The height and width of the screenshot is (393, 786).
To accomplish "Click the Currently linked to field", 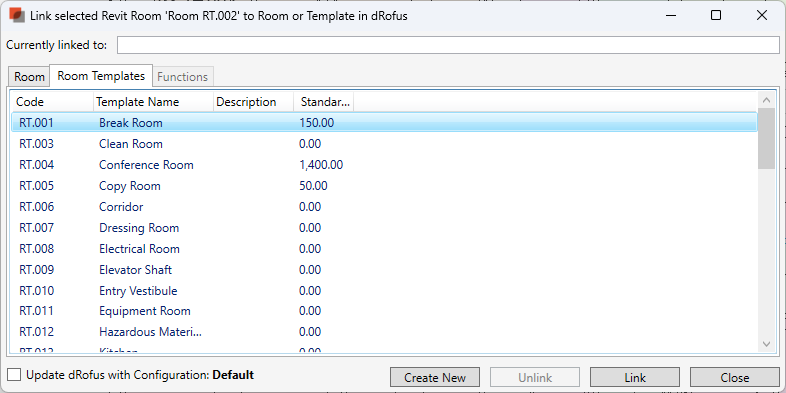I will pyautogui.click(x=448, y=45).
